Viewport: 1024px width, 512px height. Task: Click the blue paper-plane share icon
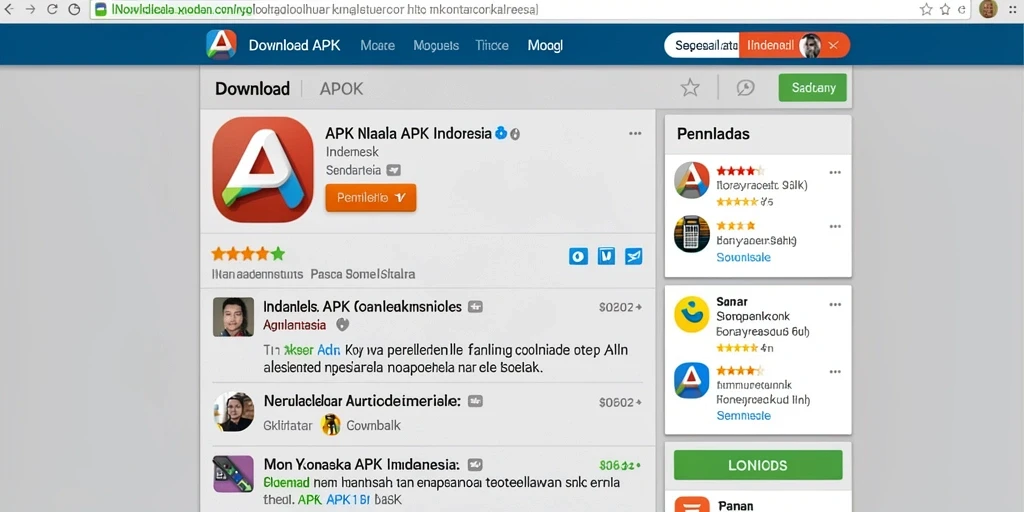[633, 256]
